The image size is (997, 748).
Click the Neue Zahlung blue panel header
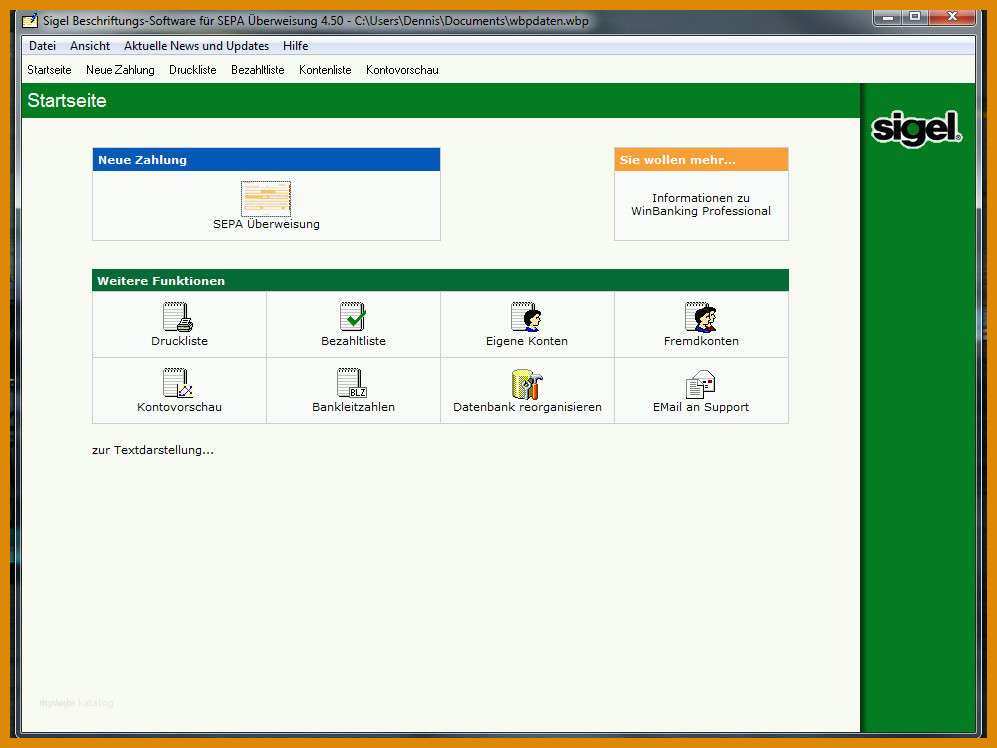(266, 160)
